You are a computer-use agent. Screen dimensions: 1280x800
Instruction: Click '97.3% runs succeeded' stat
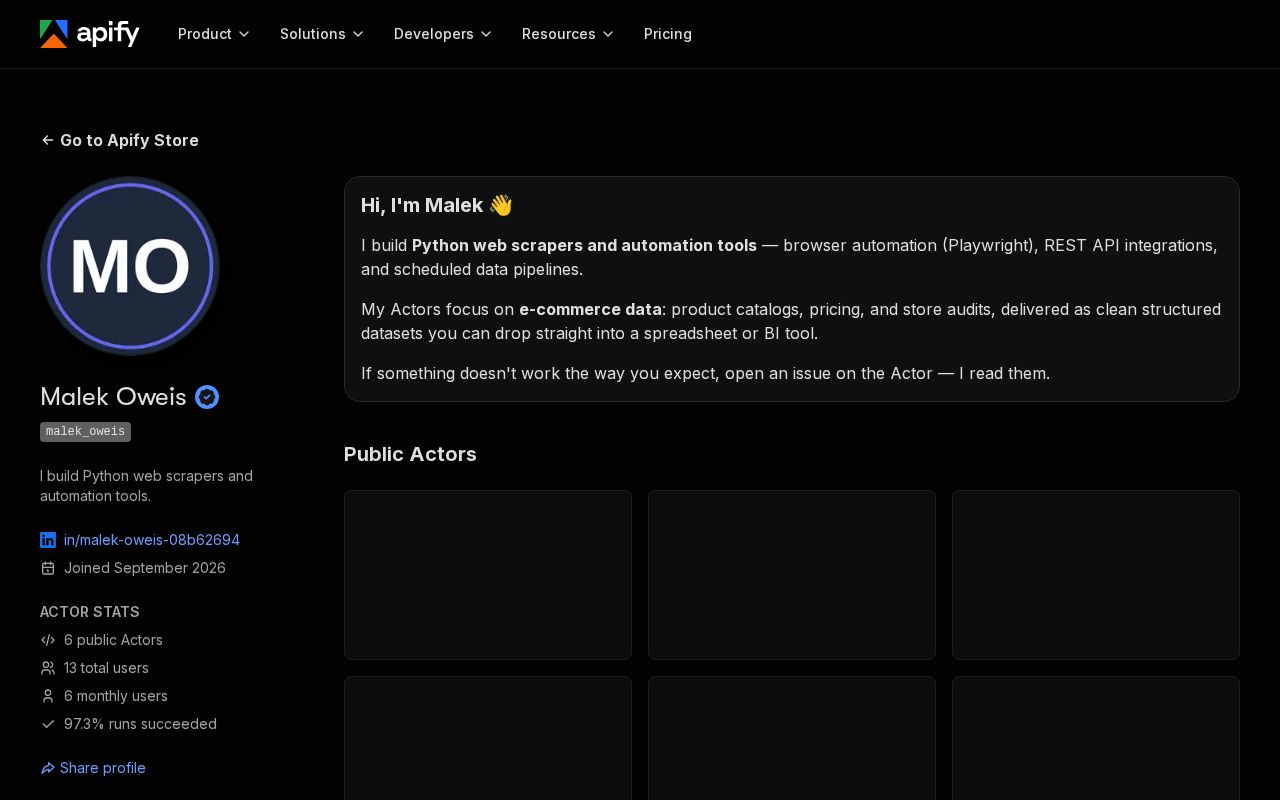point(140,724)
